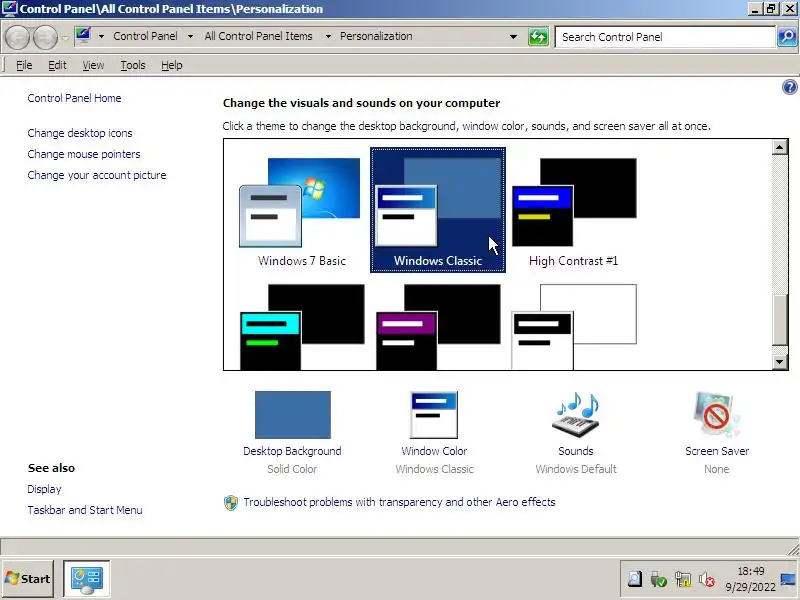Click the Personalization icon in address bar

(83, 36)
